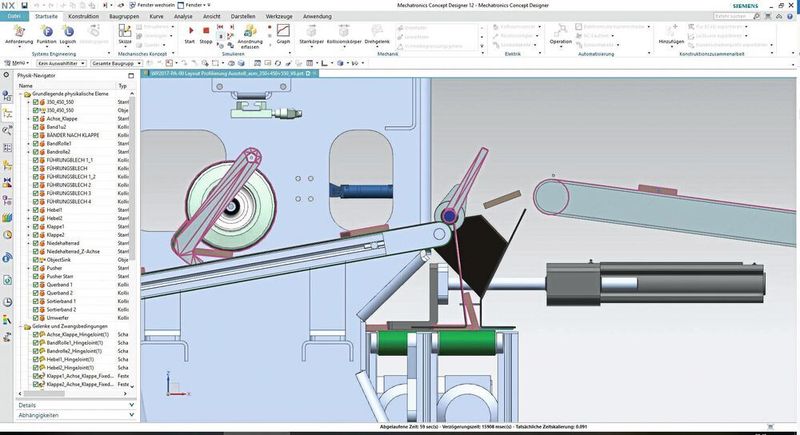Screen dimensions: 800x435
Task: Click the Typ column header
Action: tap(123, 86)
